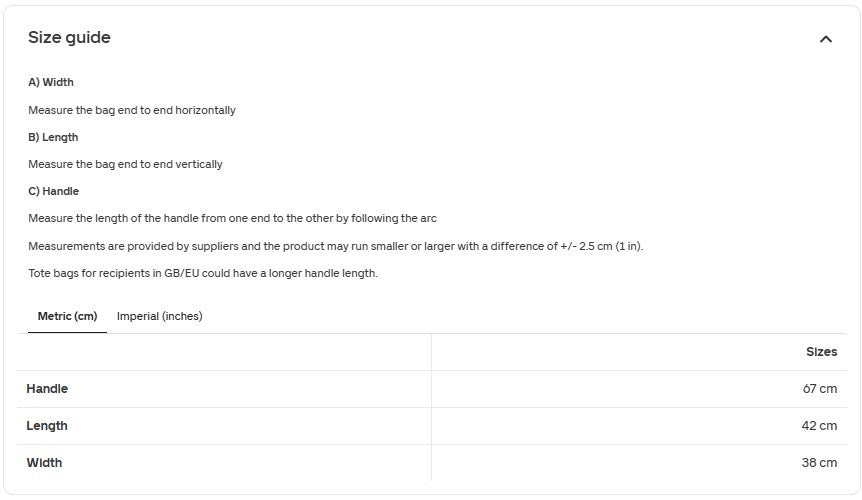Collapse the Size guide chevron icon

pos(825,39)
